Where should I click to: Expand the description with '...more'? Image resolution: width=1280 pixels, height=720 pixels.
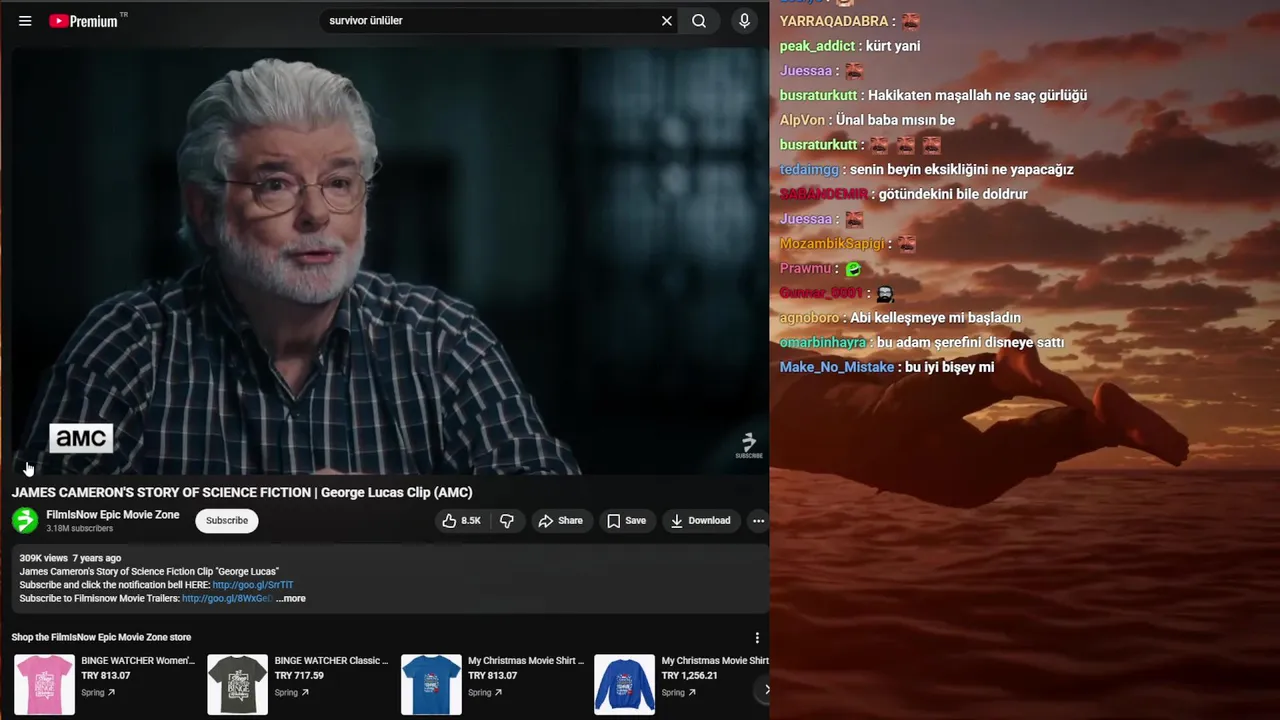point(291,599)
